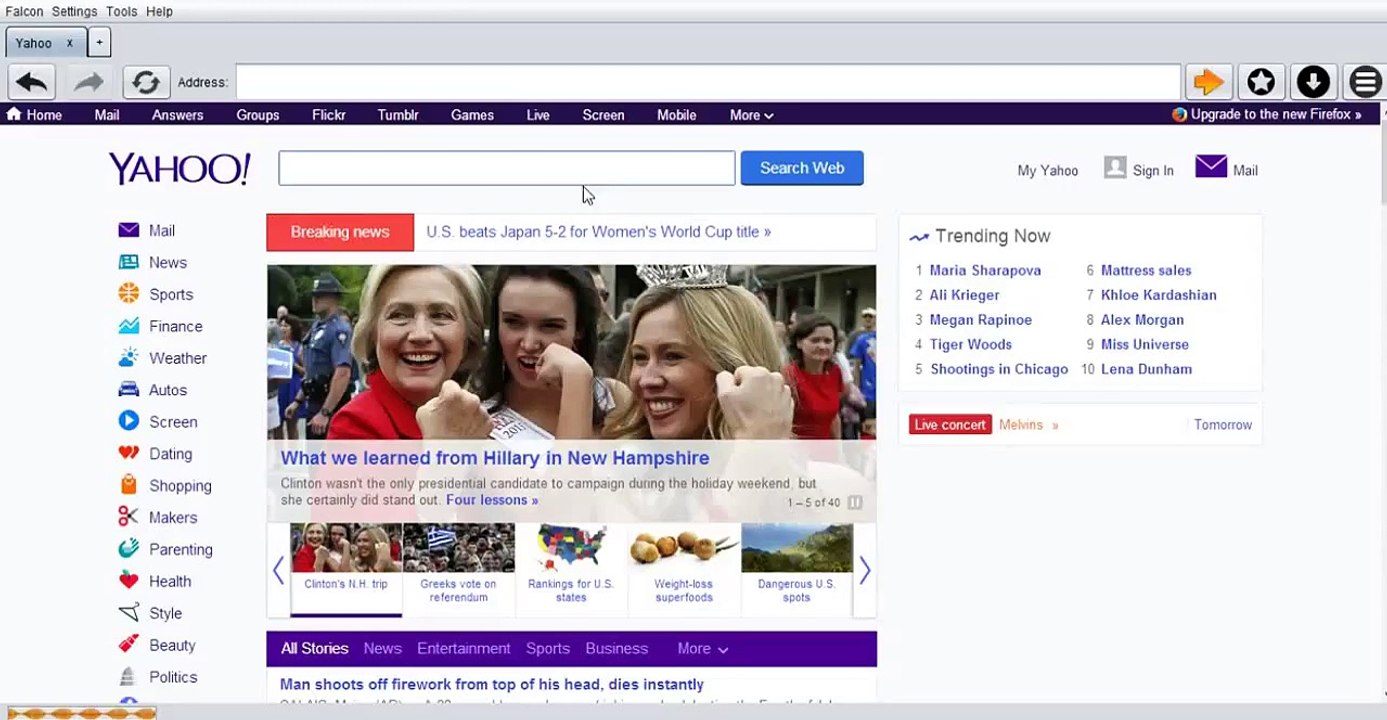The image size is (1387, 720).
Task: Click the News icon in sidebar
Action: pos(128,262)
